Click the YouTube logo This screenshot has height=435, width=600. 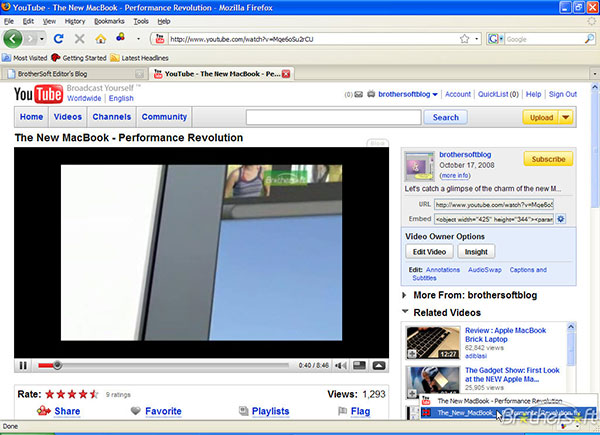tap(38, 94)
